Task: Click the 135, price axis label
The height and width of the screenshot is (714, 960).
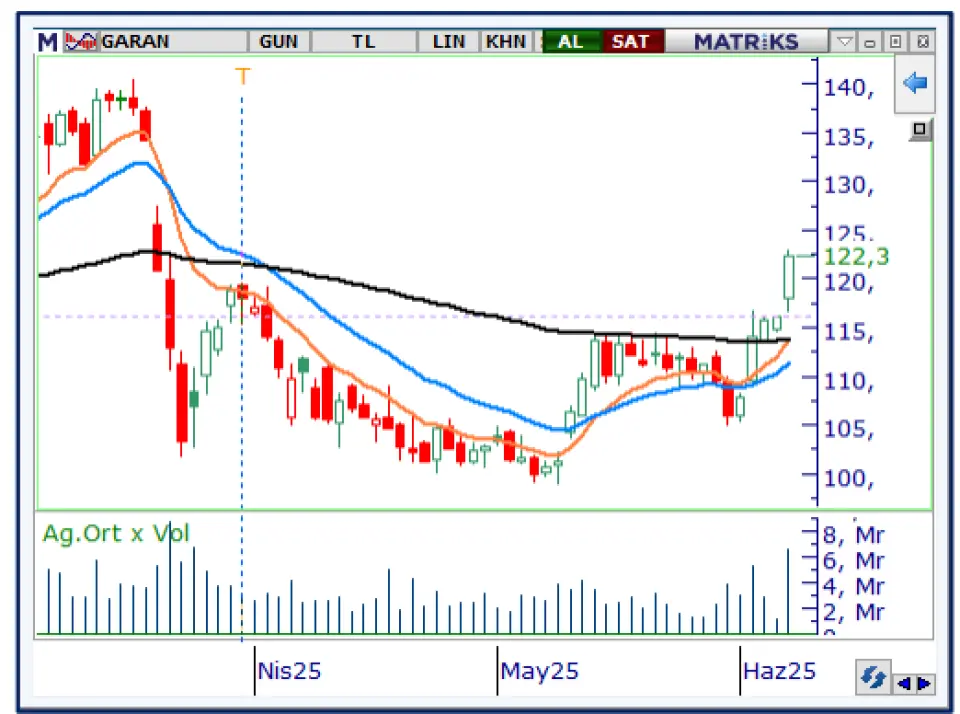Action: (x=849, y=138)
